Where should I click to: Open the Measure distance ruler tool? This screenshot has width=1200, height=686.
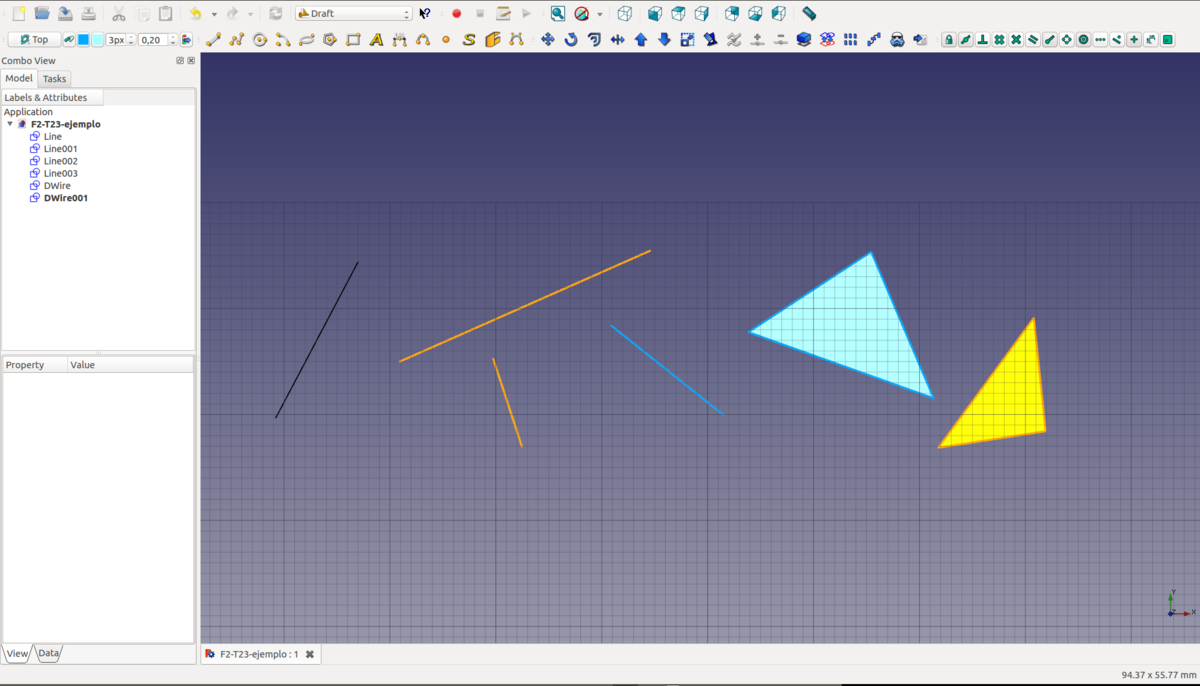click(x=809, y=14)
